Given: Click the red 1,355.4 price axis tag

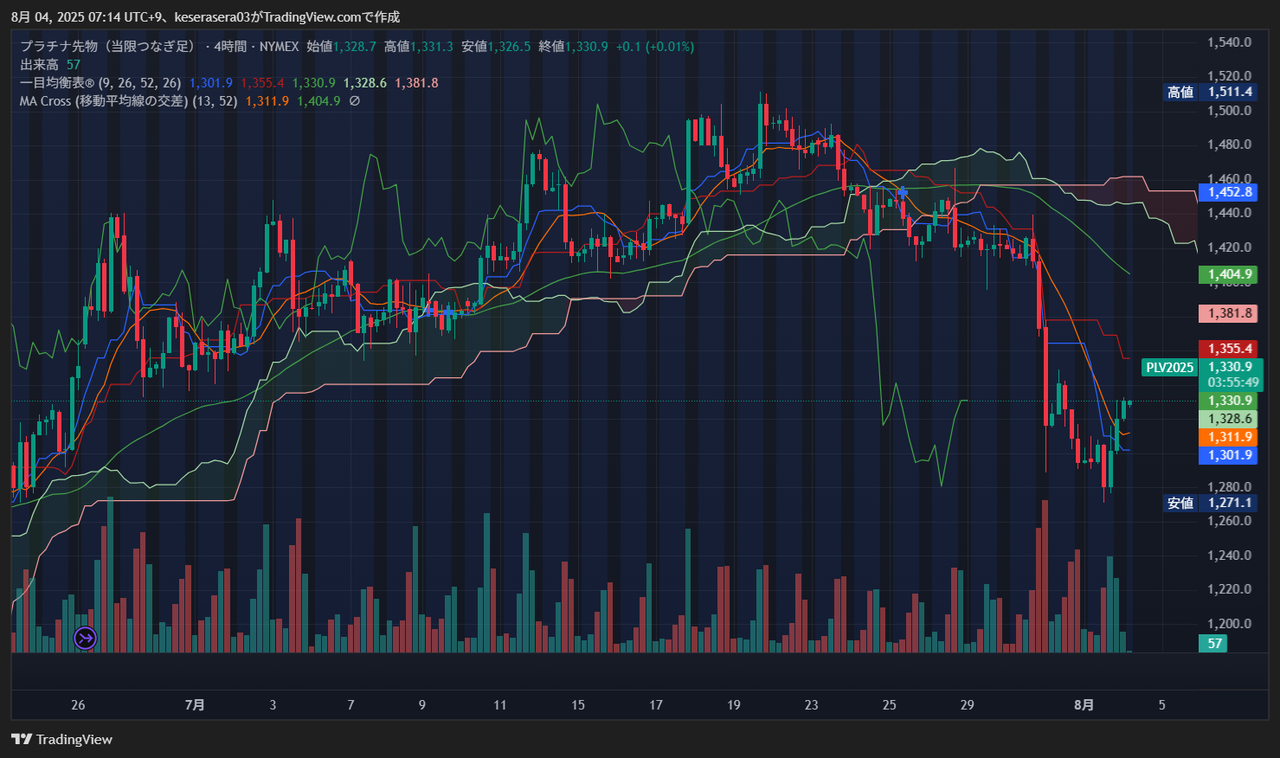Looking at the screenshot, I should click(x=1229, y=348).
